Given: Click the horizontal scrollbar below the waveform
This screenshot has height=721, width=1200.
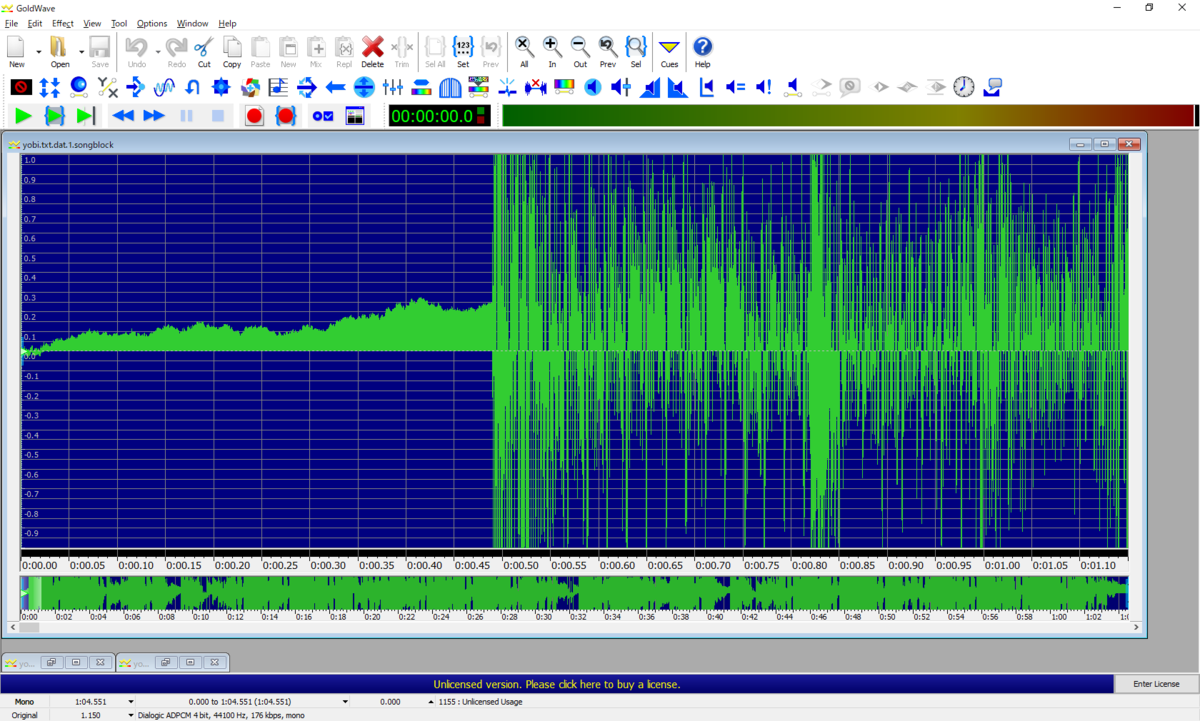Looking at the screenshot, I should coord(574,628).
